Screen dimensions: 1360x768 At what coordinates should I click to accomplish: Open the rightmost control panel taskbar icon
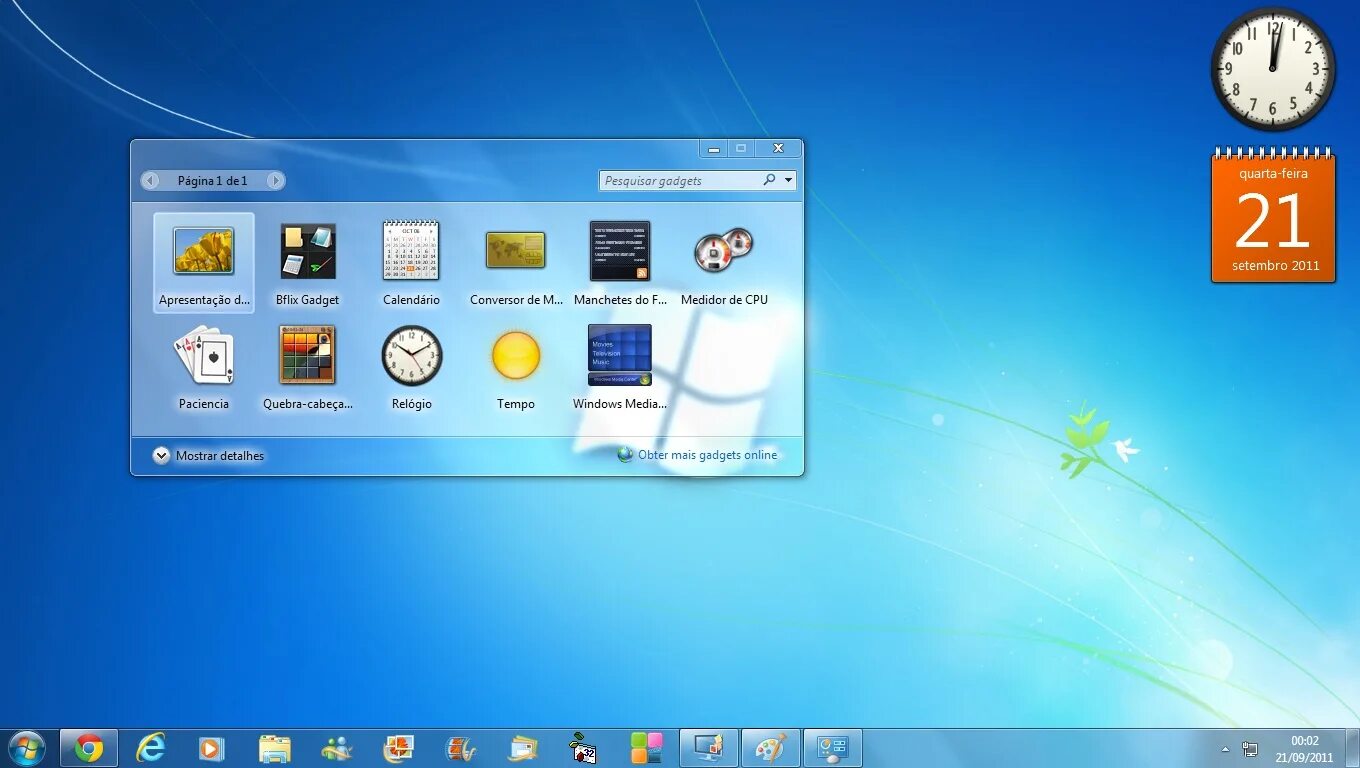[832, 748]
